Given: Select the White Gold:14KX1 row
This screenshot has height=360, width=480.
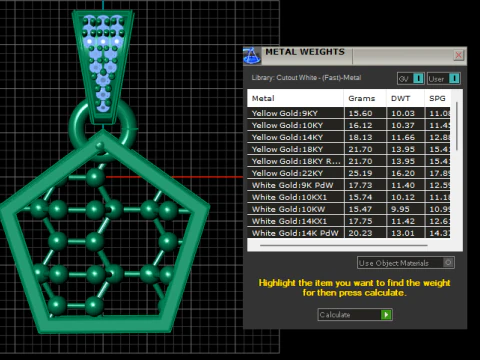Looking at the screenshot, I should point(349,221).
